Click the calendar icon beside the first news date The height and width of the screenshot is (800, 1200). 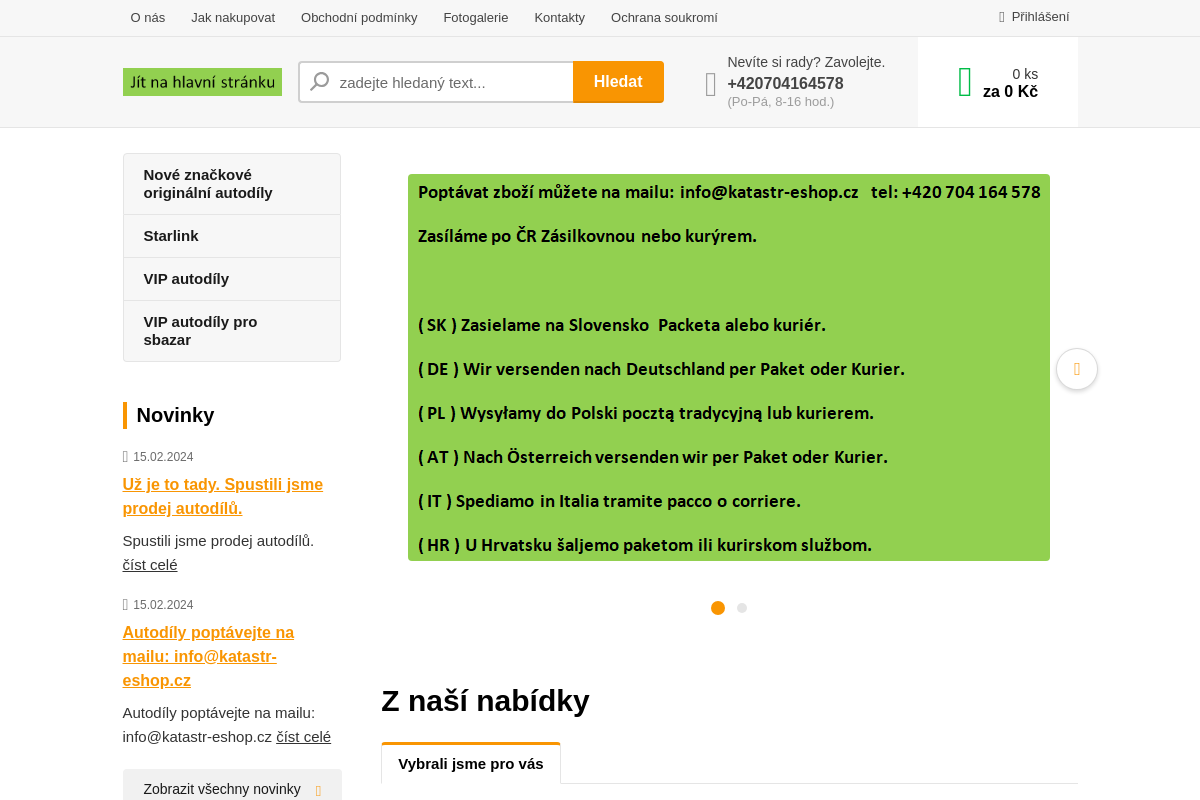click(x=126, y=456)
